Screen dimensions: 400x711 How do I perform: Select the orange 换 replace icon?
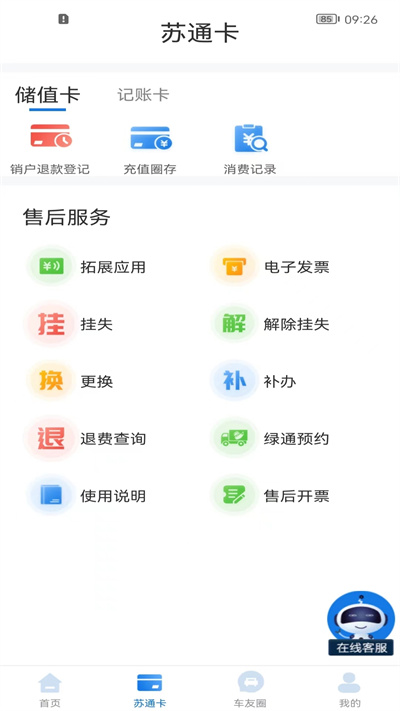click(x=51, y=381)
